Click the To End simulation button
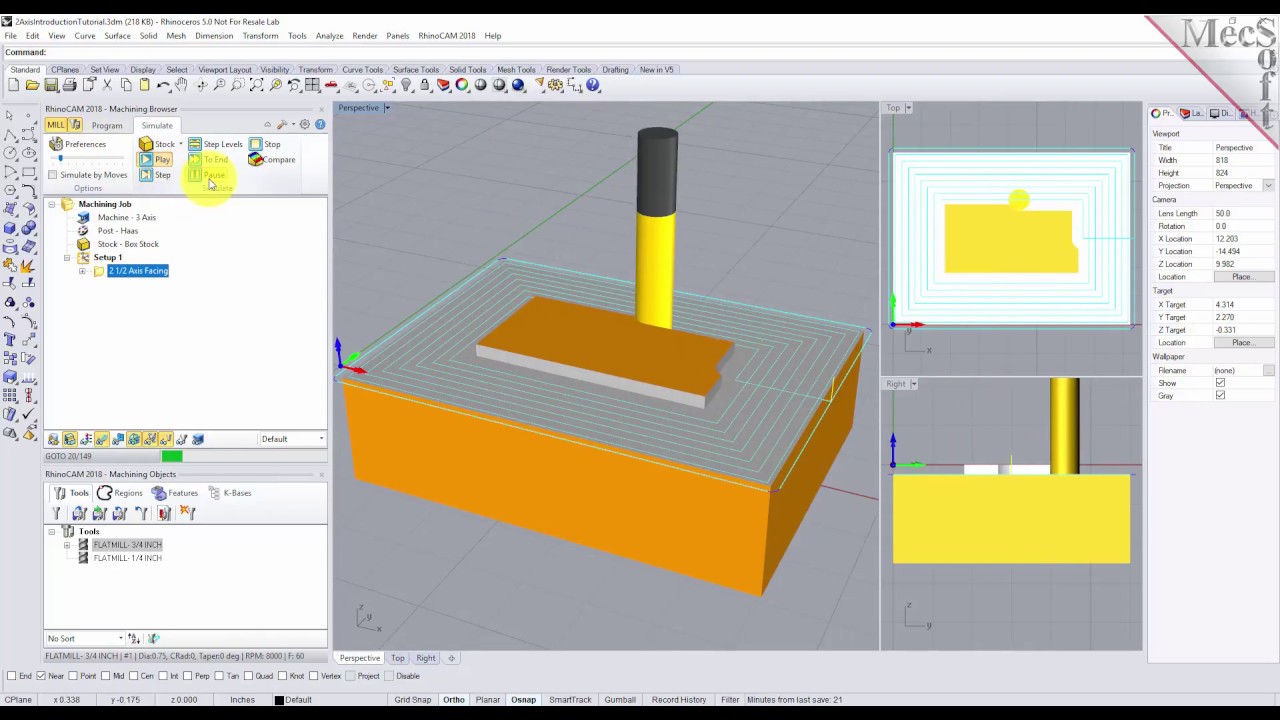Viewport: 1280px width, 720px height. pyautogui.click(x=208, y=159)
